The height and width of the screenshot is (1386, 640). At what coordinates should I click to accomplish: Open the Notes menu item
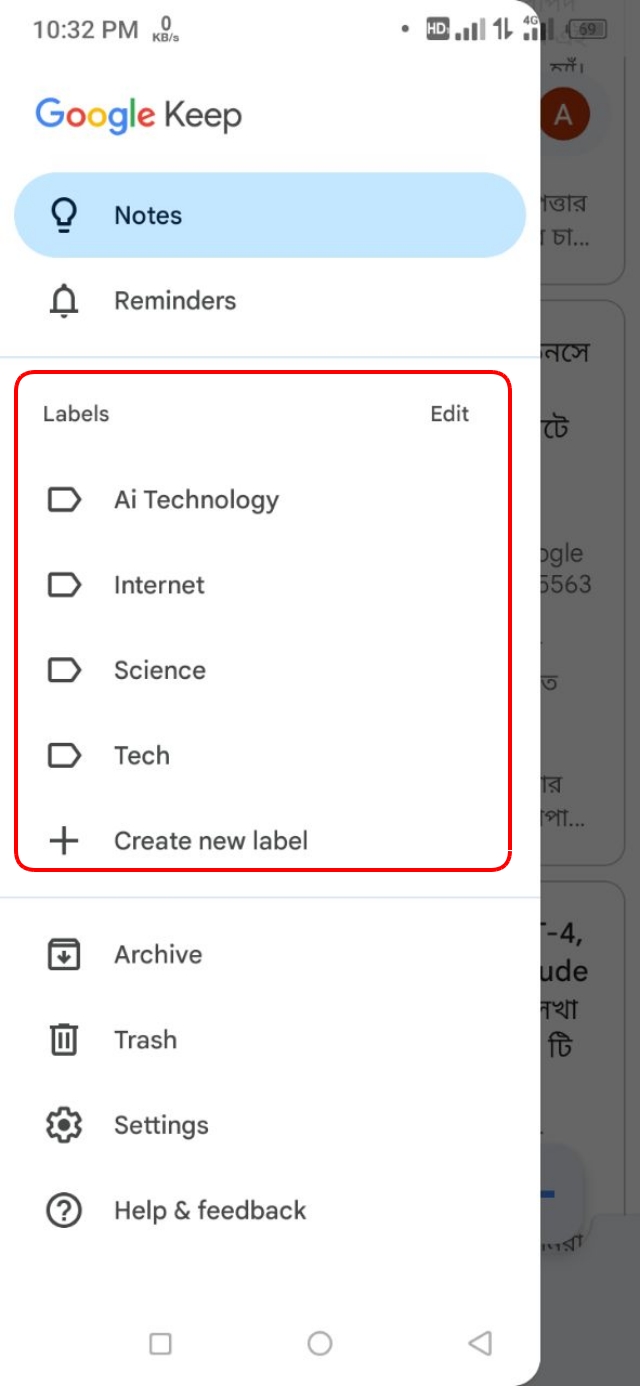click(x=148, y=215)
